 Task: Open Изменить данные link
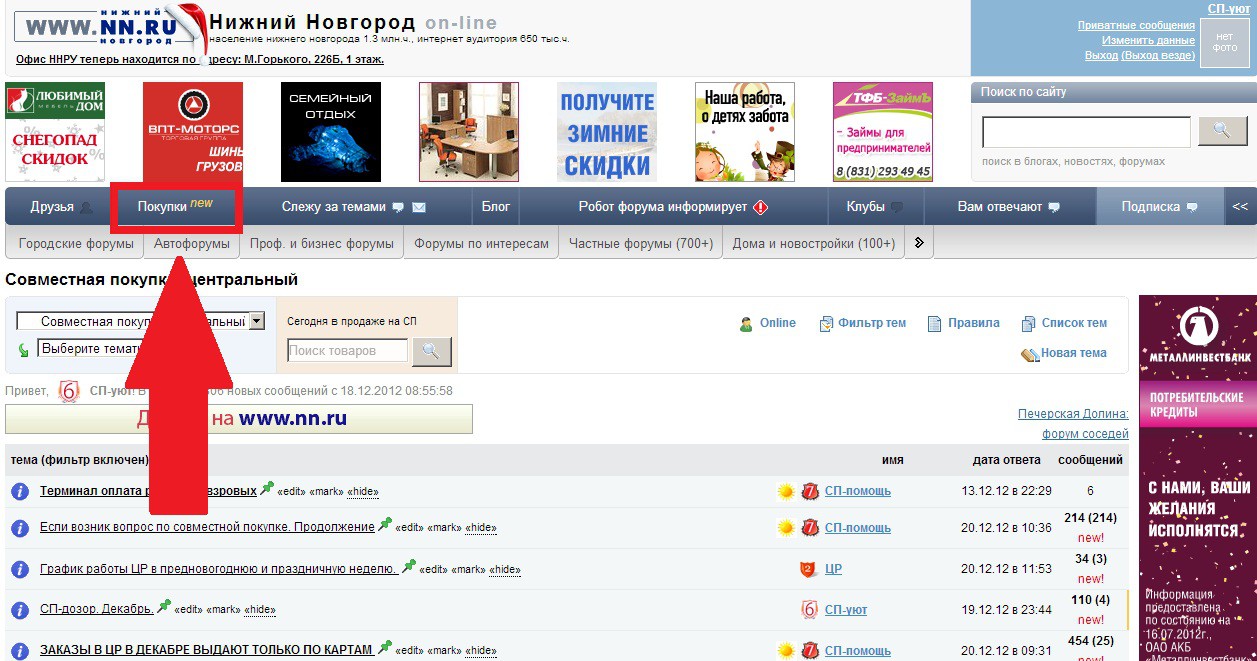tap(1148, 40)
